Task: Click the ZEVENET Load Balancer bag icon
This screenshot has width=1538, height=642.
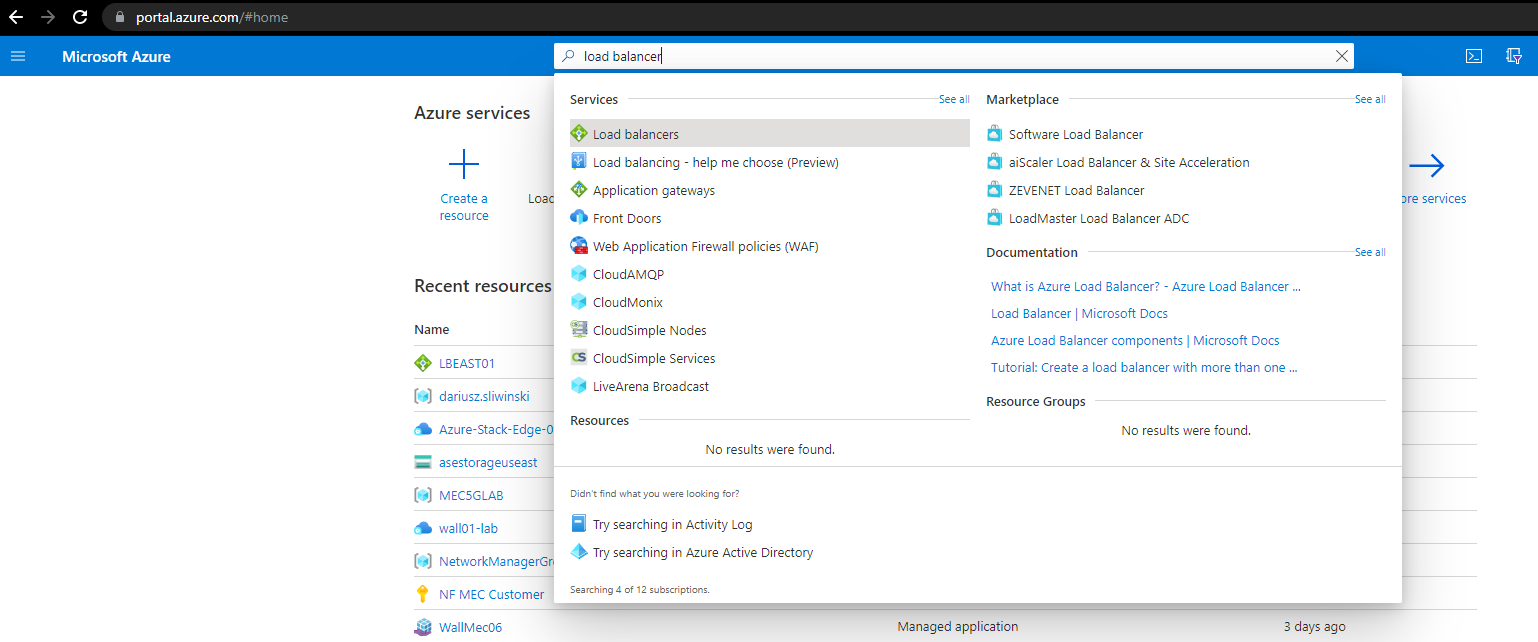Action: [x=994, y=190]
